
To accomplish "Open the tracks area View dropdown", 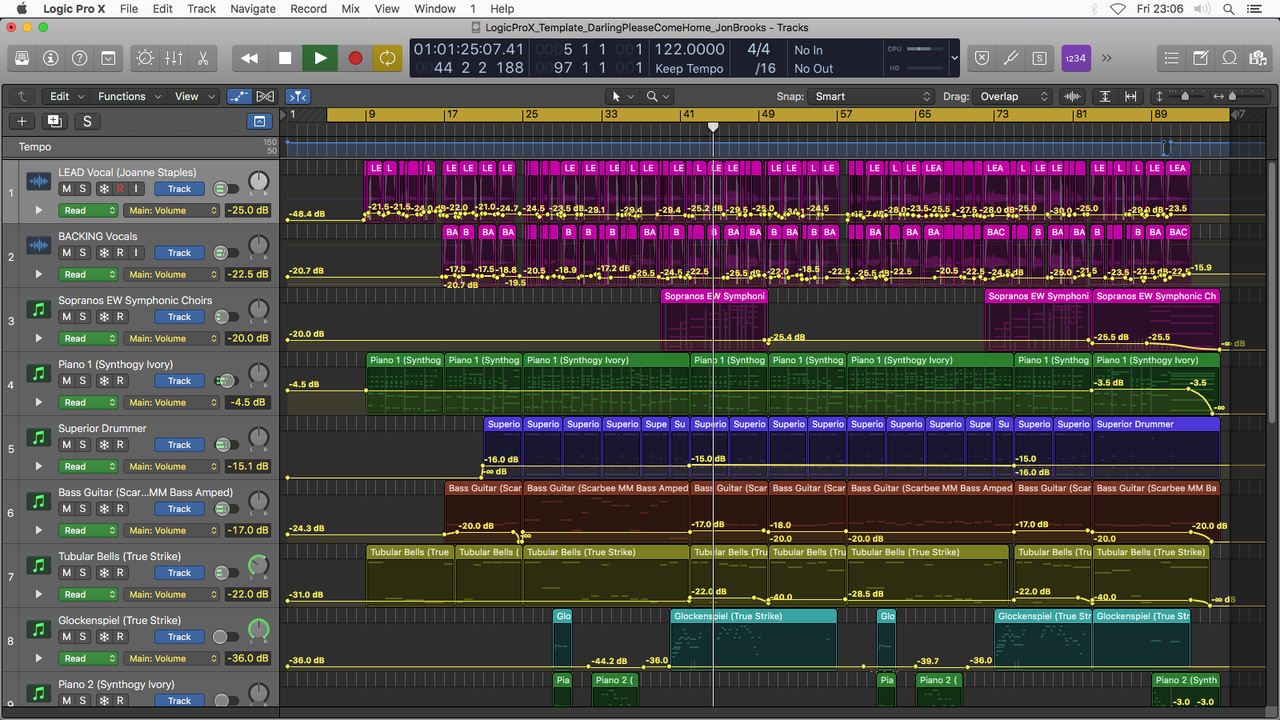I will [x=194, y=96].
